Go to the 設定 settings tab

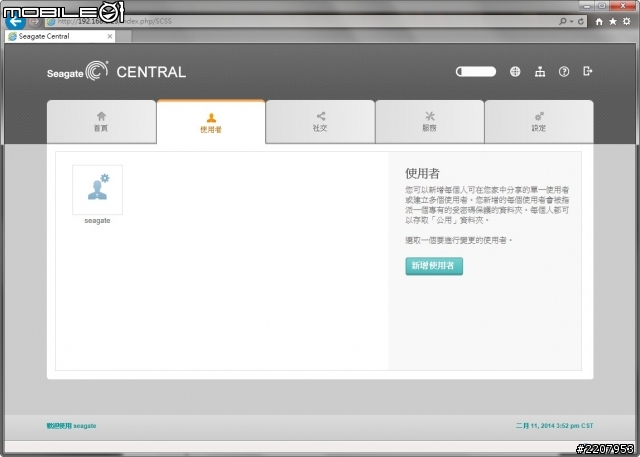click(x=539, y=122)
